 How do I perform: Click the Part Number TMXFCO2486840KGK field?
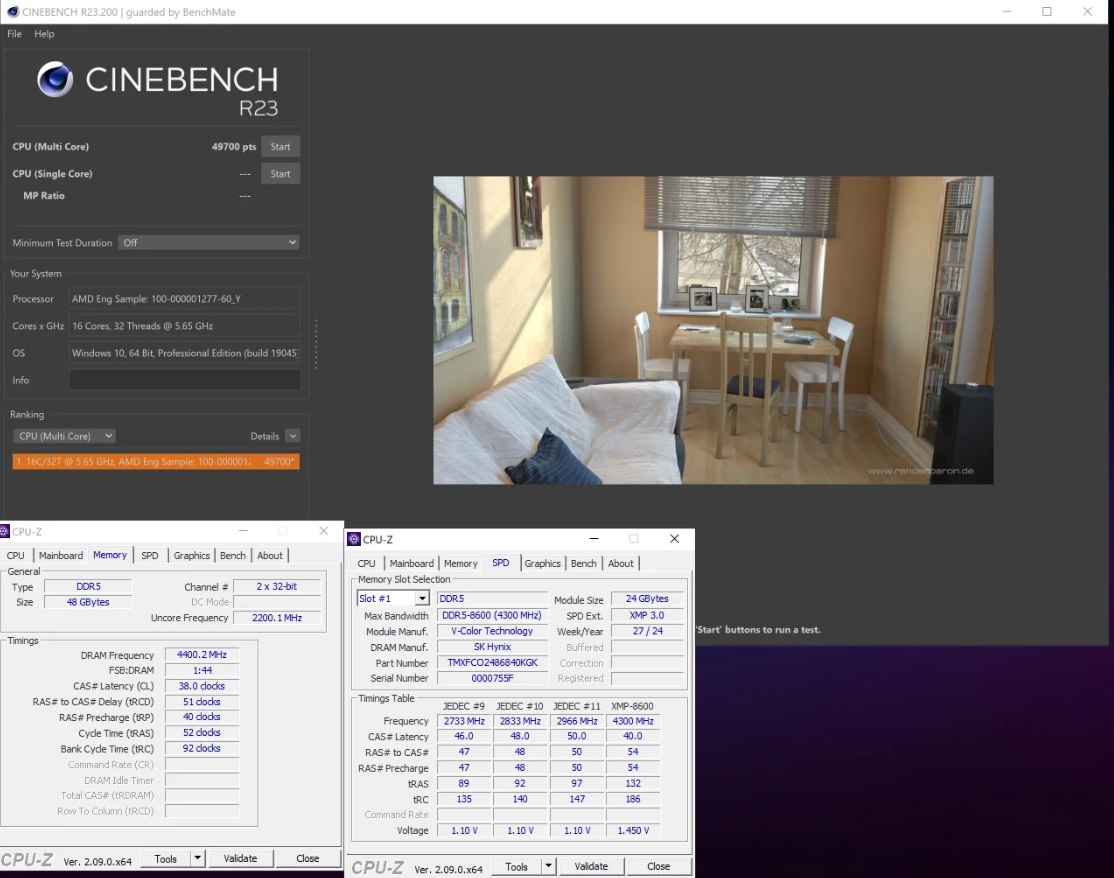click(492, 663)
